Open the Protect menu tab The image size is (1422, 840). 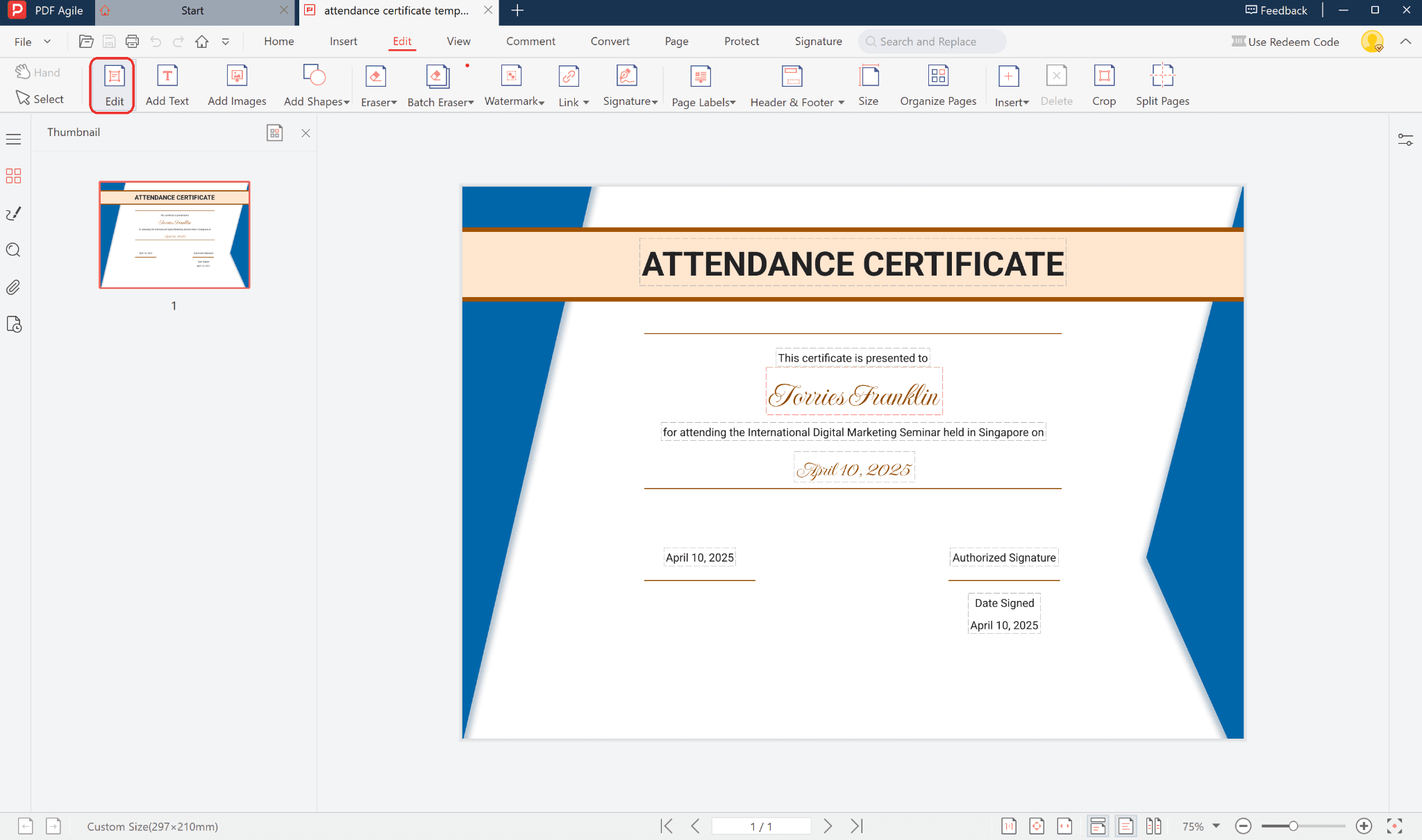741,41
